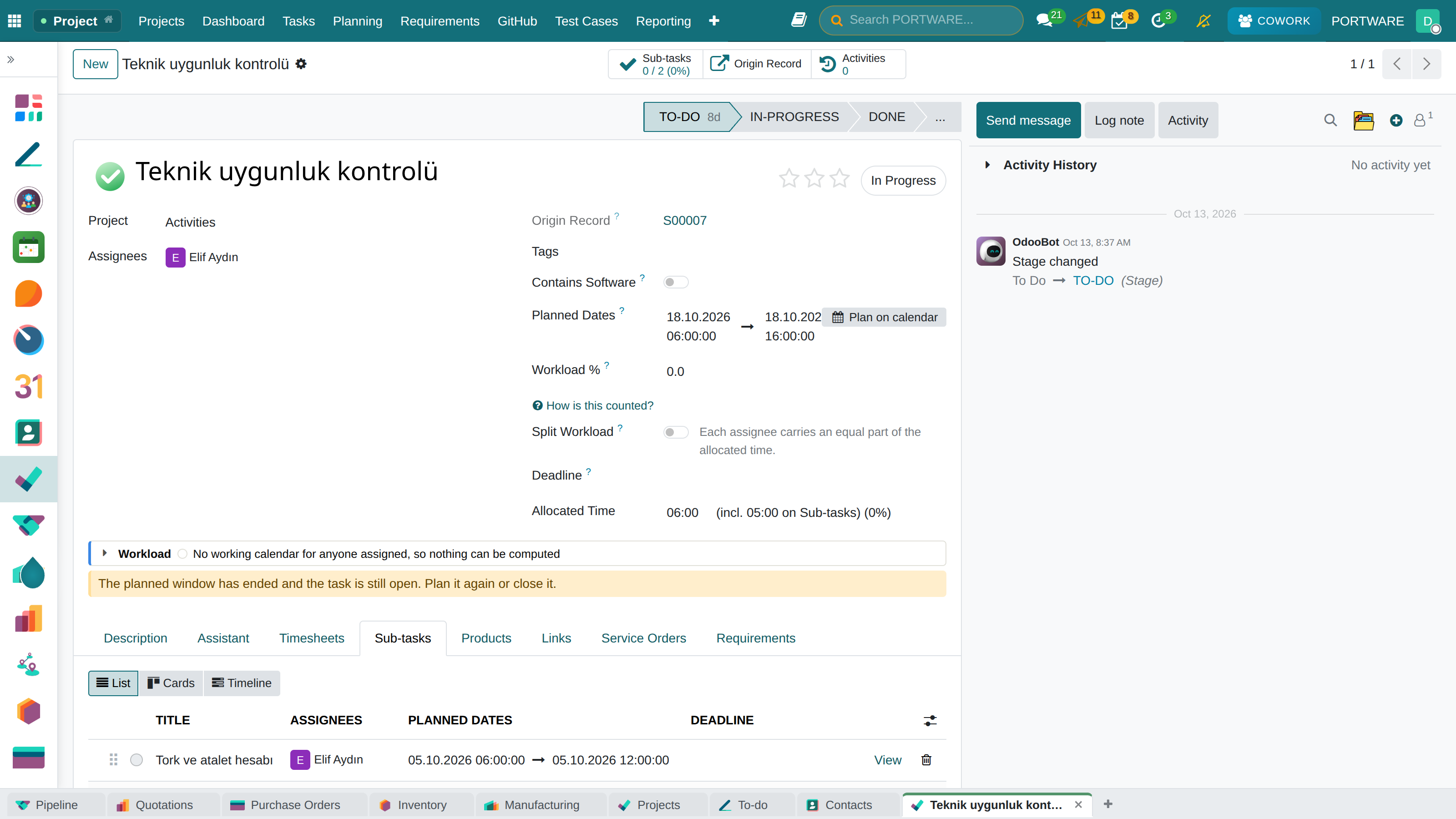Open the task settings gear icon
Image resolution: width=1456 pixels, height=819 pixels.
tap(301, 64)
